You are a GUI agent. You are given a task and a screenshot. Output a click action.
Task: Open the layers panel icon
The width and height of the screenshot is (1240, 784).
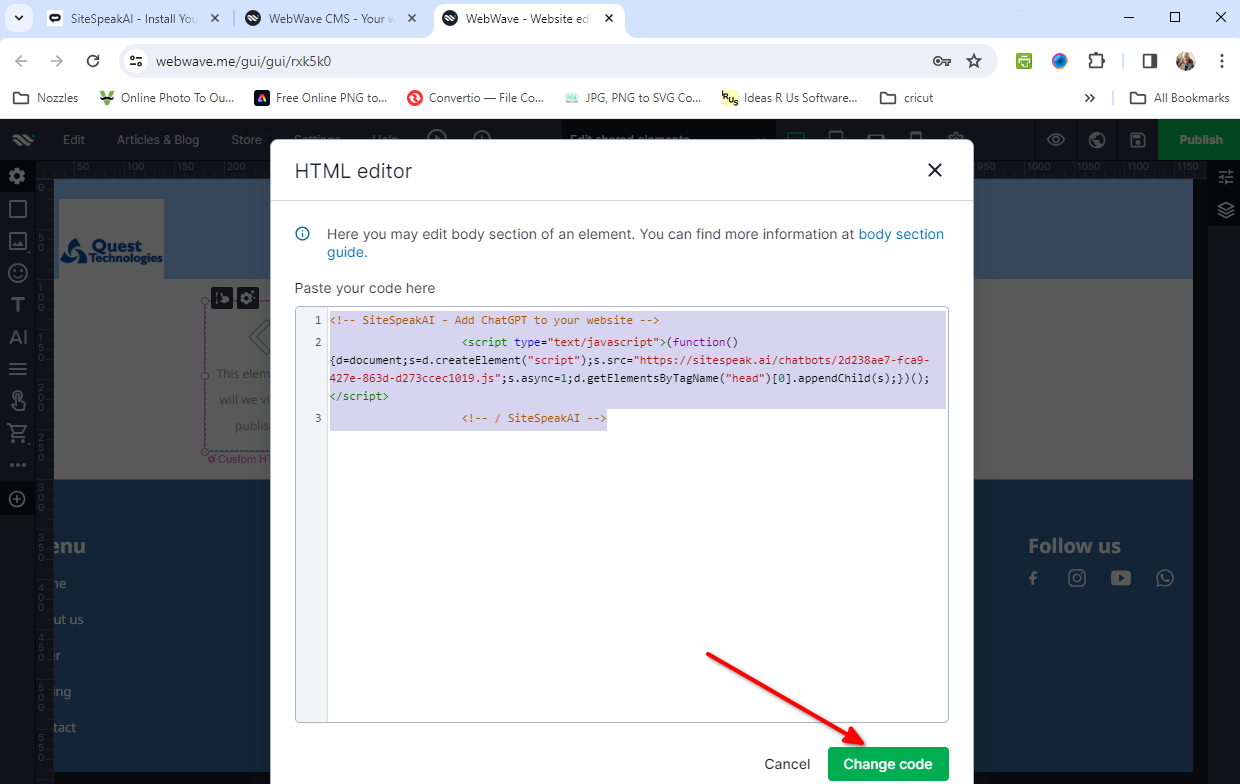pos(1226,210)
